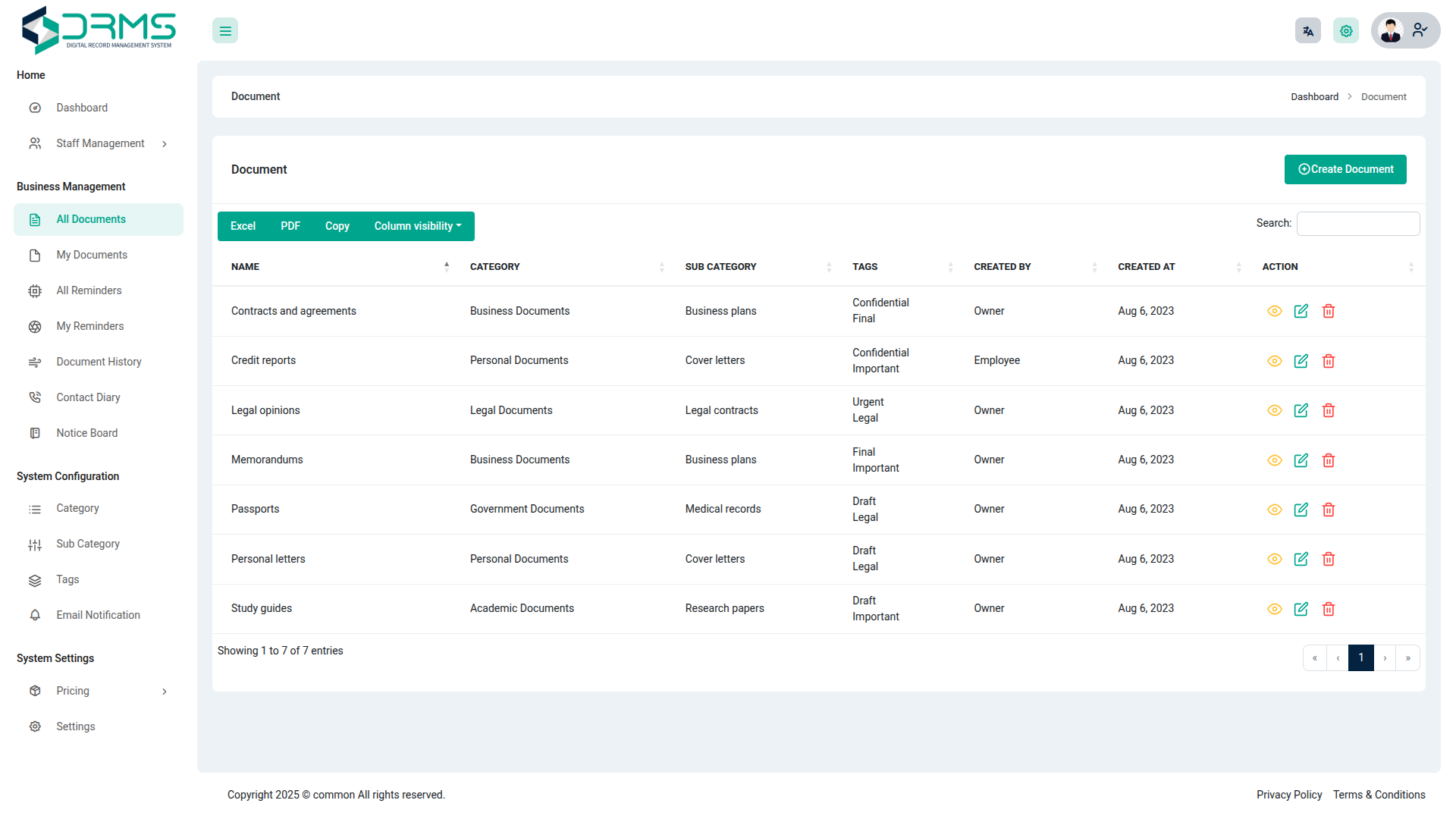Edit the Credit reports document

tap(1301, 361)
